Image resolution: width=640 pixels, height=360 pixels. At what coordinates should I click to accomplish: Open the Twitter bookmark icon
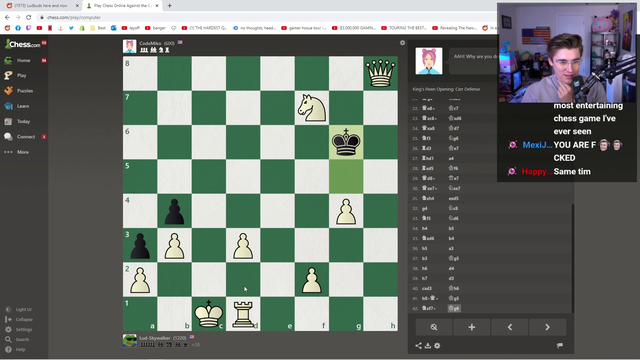click(71, 28)
